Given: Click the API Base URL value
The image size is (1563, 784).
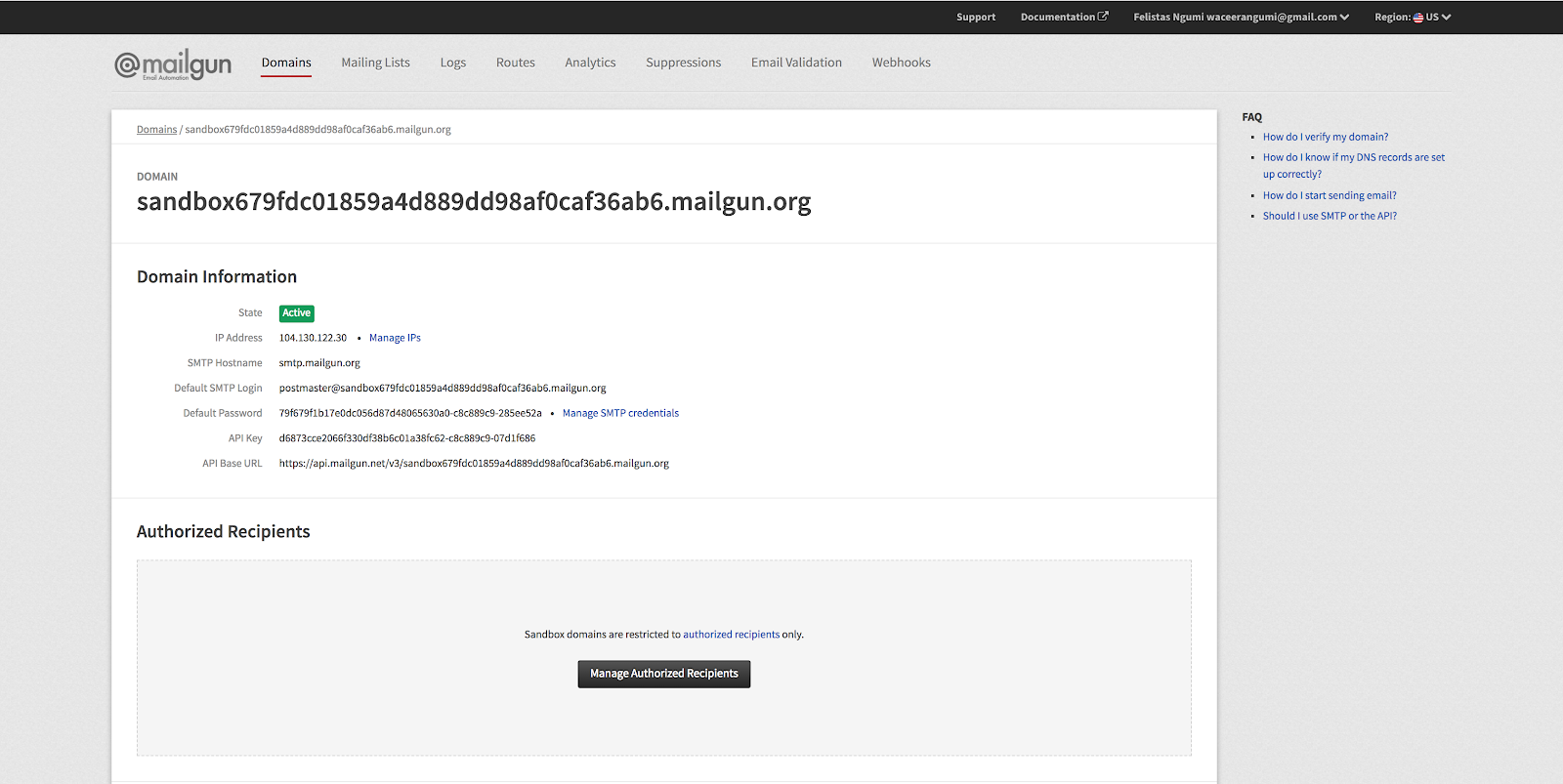Looking at the screenshot, I should (x=474, y=464).
